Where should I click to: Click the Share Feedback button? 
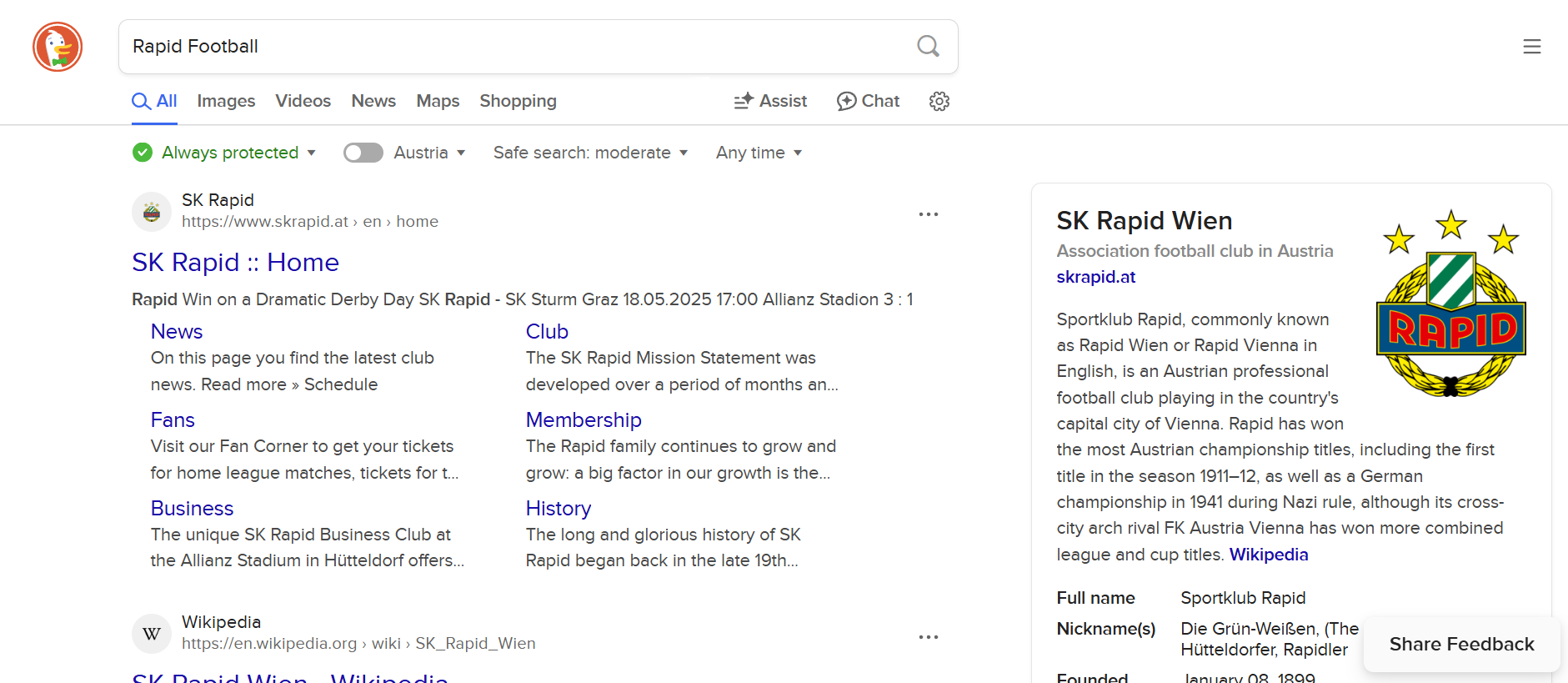coord(1461,644)
